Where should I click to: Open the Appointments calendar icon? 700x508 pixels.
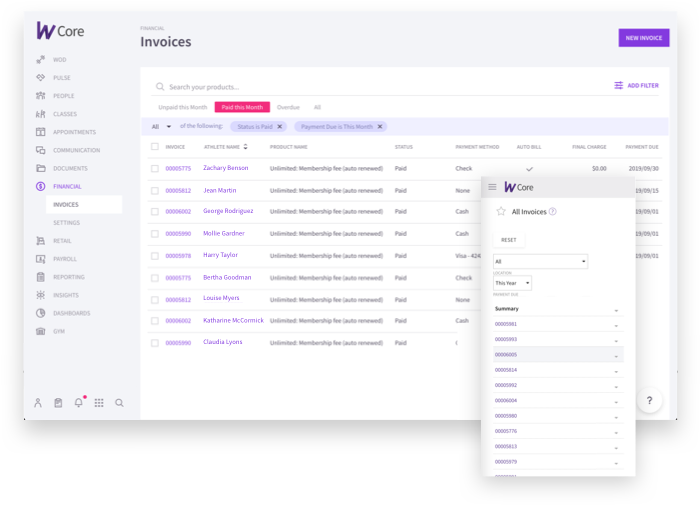[41, 132]
